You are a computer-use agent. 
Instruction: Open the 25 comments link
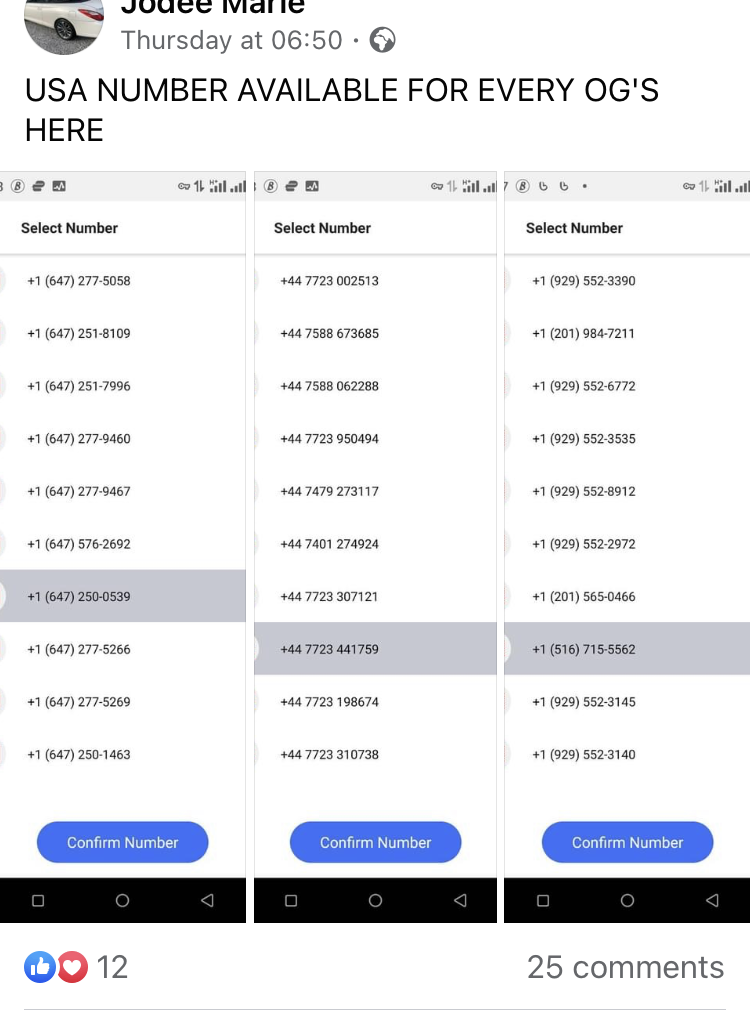click(x=625, y=967)
